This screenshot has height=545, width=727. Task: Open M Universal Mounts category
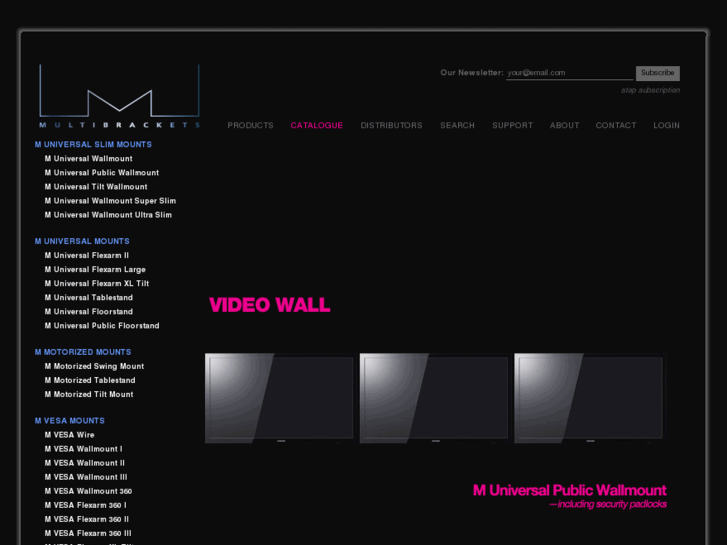[x=82, y=241]
